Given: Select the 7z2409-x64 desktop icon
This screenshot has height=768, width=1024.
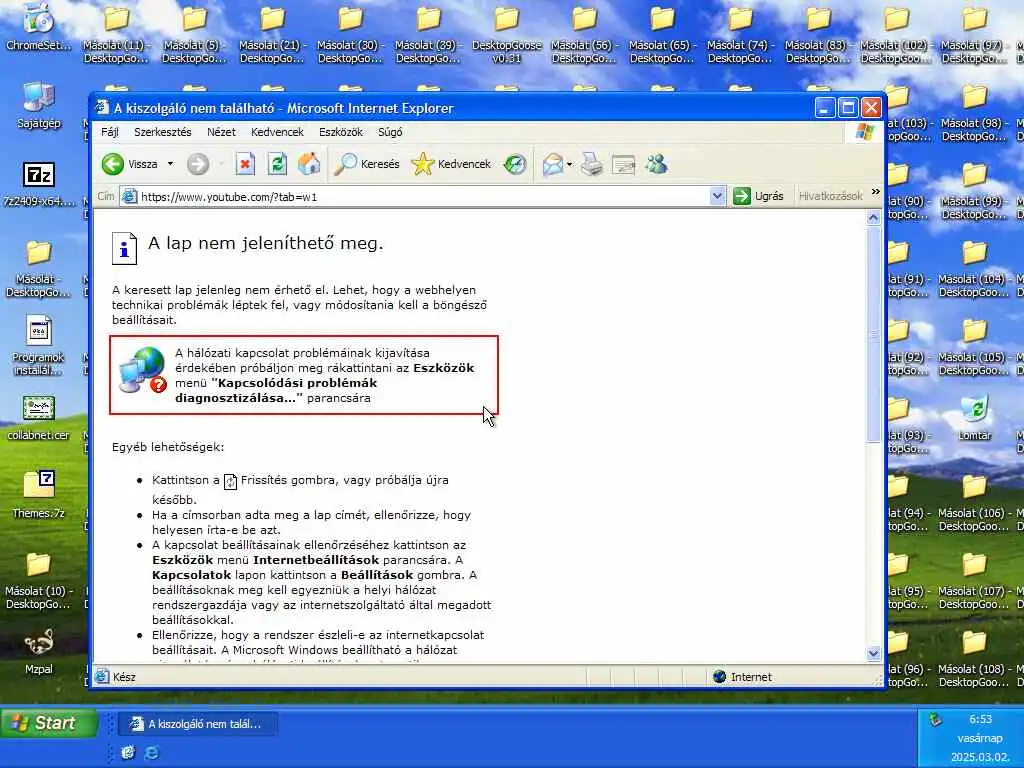Looking at the screenshot, I should [x=39, y=184].
